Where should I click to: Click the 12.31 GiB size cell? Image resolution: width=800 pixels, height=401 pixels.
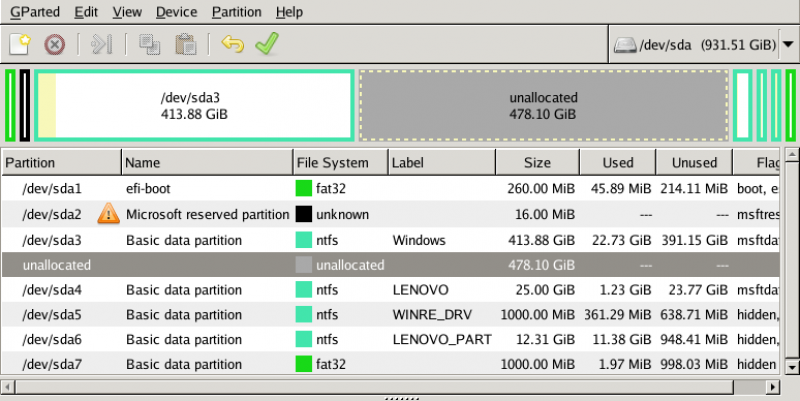545,339
